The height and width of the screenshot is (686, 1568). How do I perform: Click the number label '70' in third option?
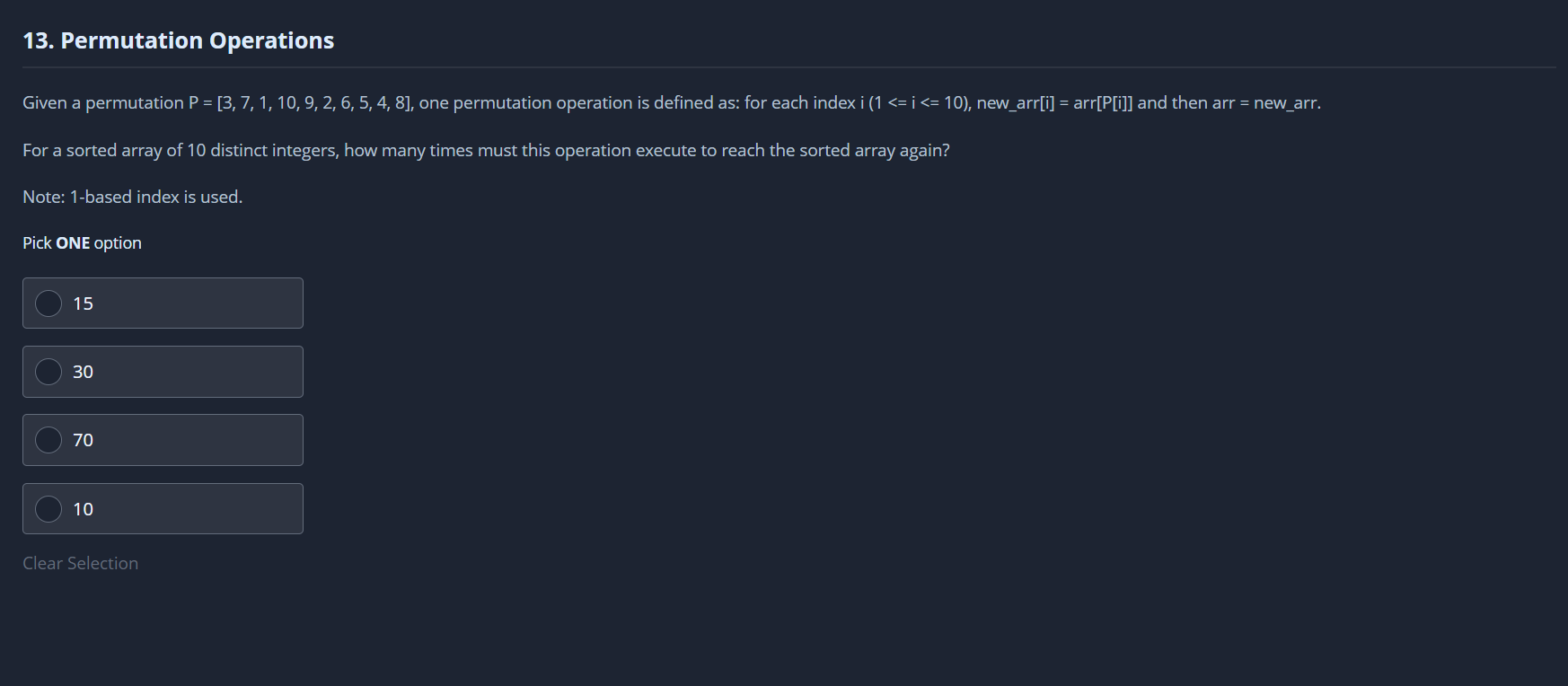[x=84, y=440]
